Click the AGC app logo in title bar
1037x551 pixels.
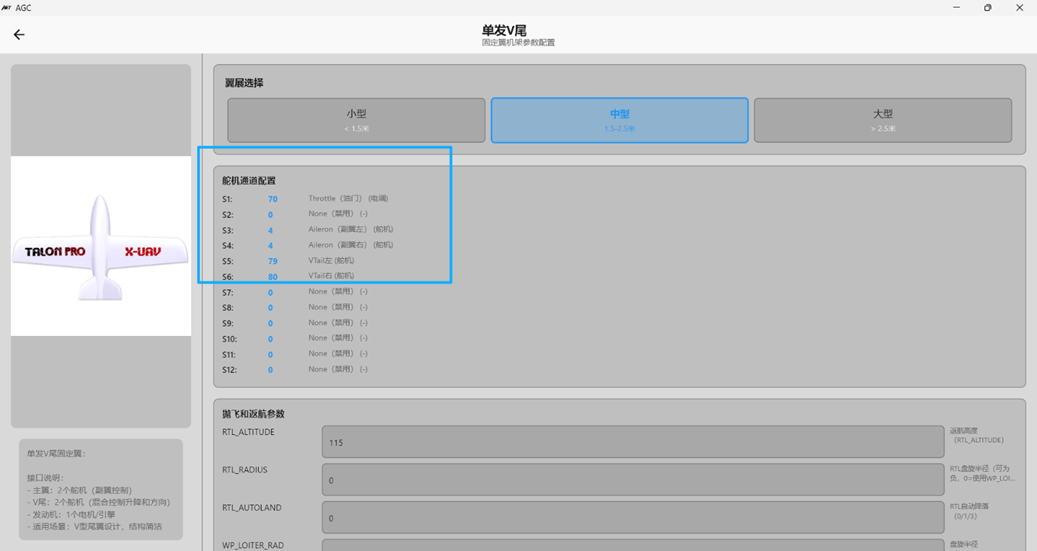pyautogui.click(x=8, y=7)
